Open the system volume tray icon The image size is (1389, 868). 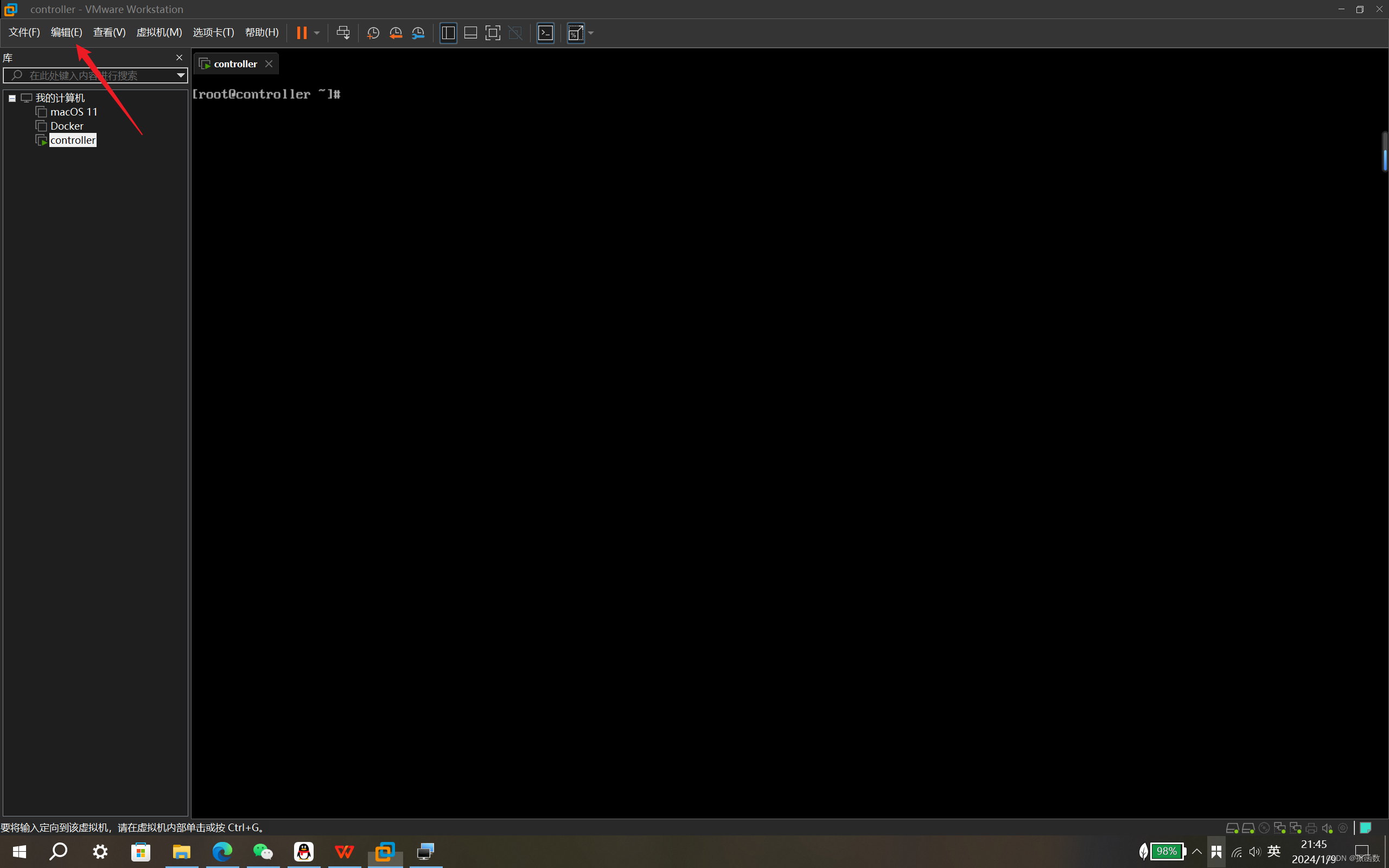[1254, 852]
